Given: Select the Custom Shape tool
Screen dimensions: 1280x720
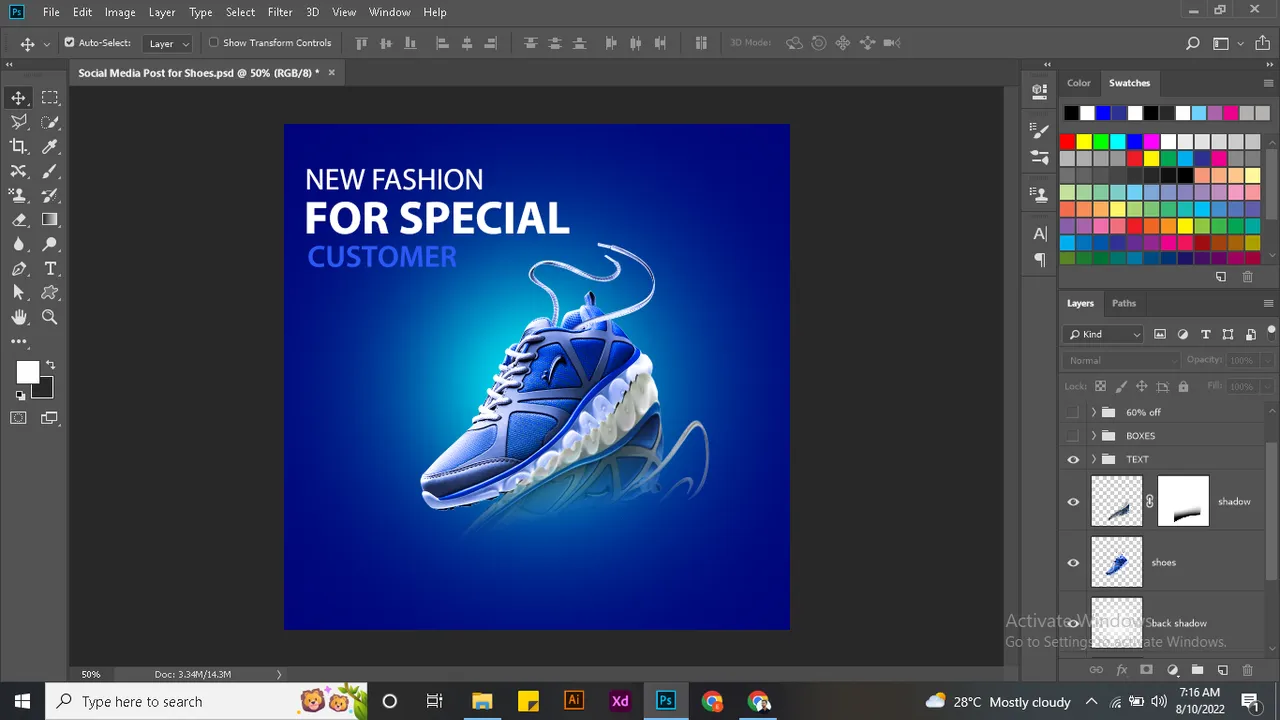Looking at the screenshot, I should pyautogui.click(x=50, y=293).
